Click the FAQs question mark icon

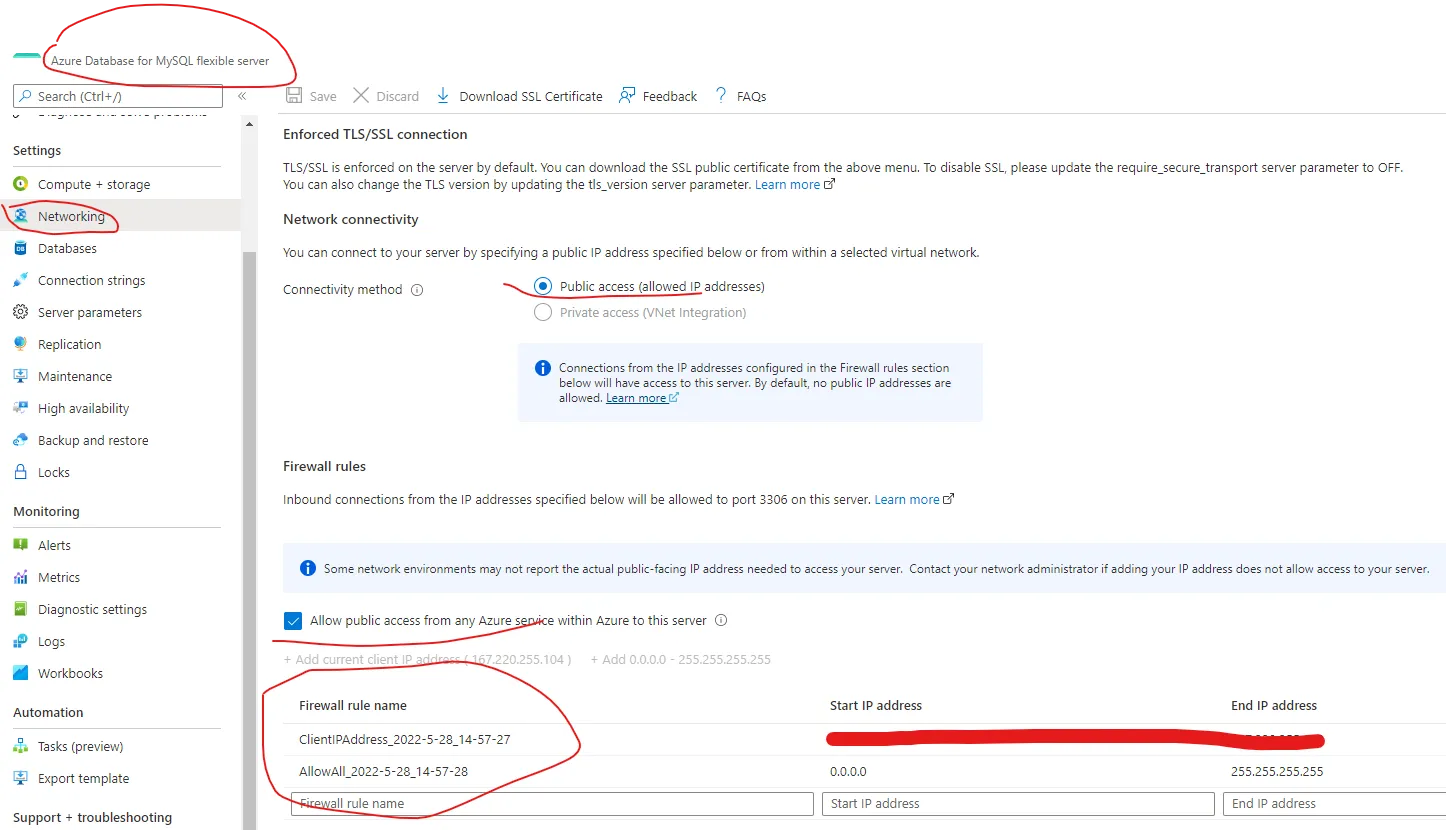(721, 95)
